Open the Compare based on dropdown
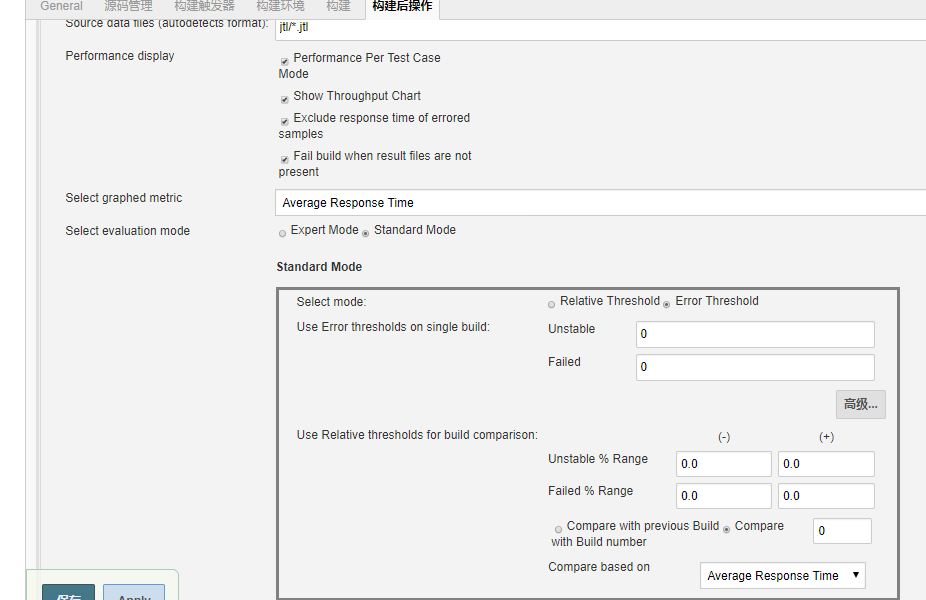 782,575
